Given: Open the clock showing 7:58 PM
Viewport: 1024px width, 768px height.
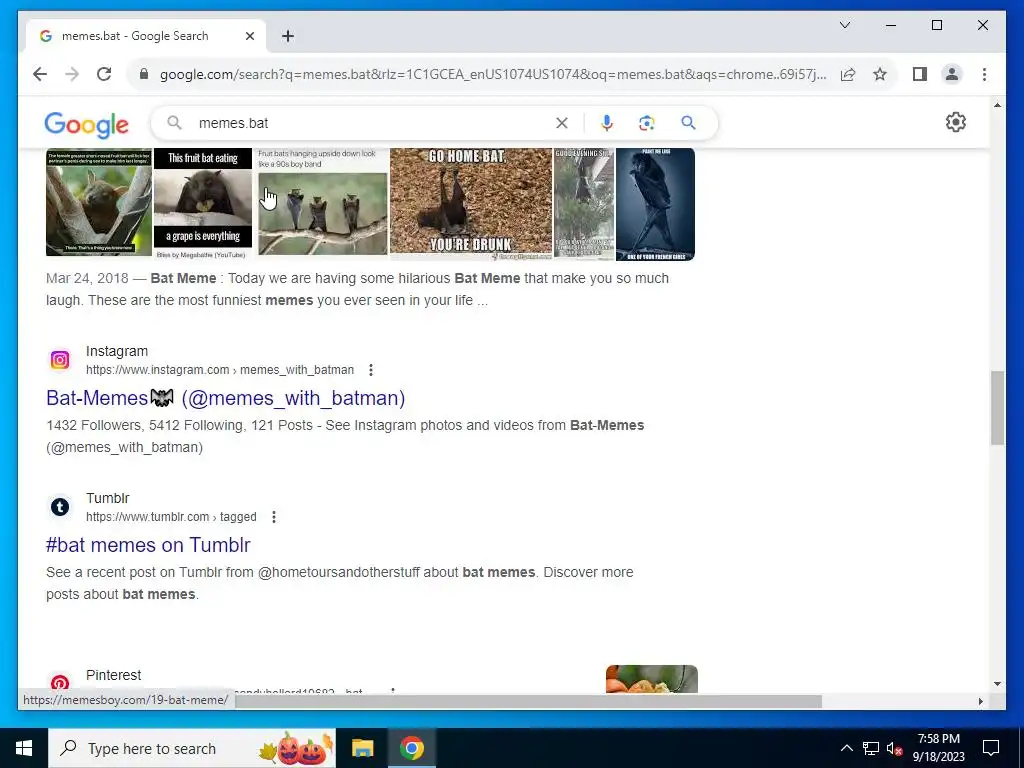Looking at the screenshot, I should 938,748.
